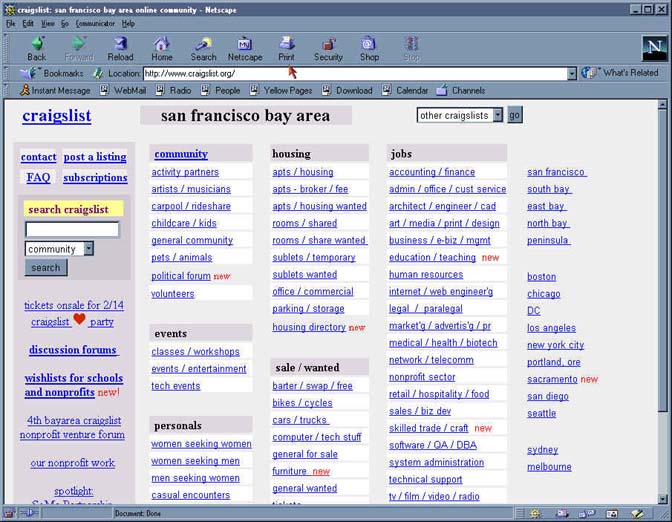This screenshot has width=672, height=522.
Task: Click the Shop toolbar icon
Action: (369, 48)
